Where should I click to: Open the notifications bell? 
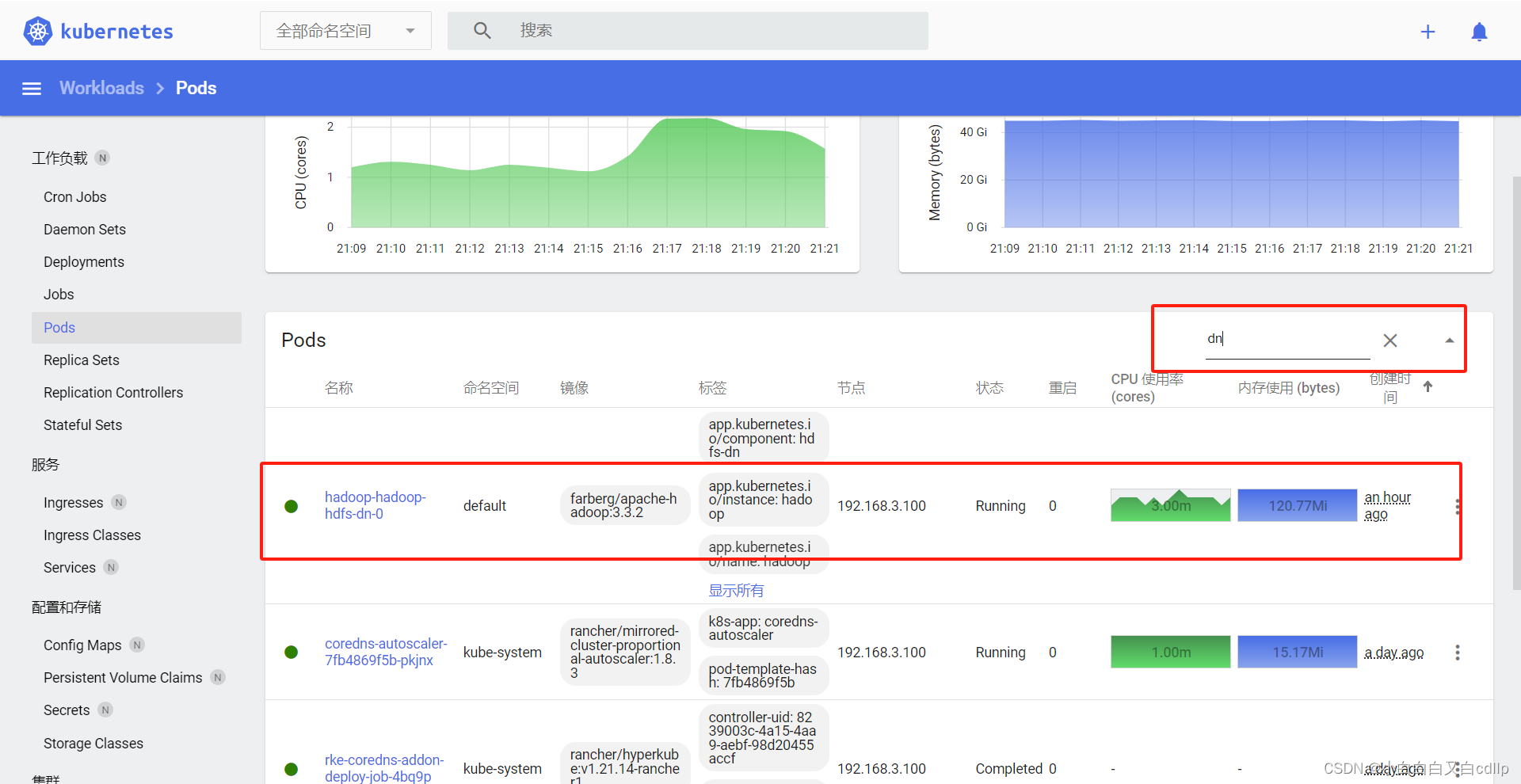1479,32
